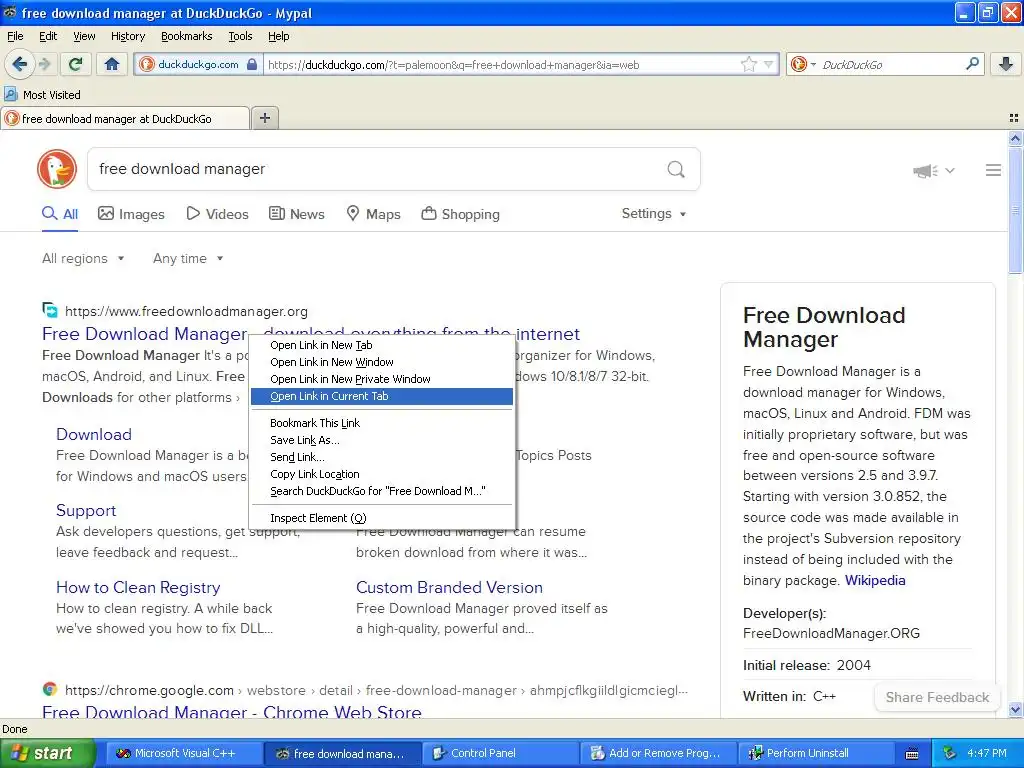Open the Tools menu

(x=240, y=36)
